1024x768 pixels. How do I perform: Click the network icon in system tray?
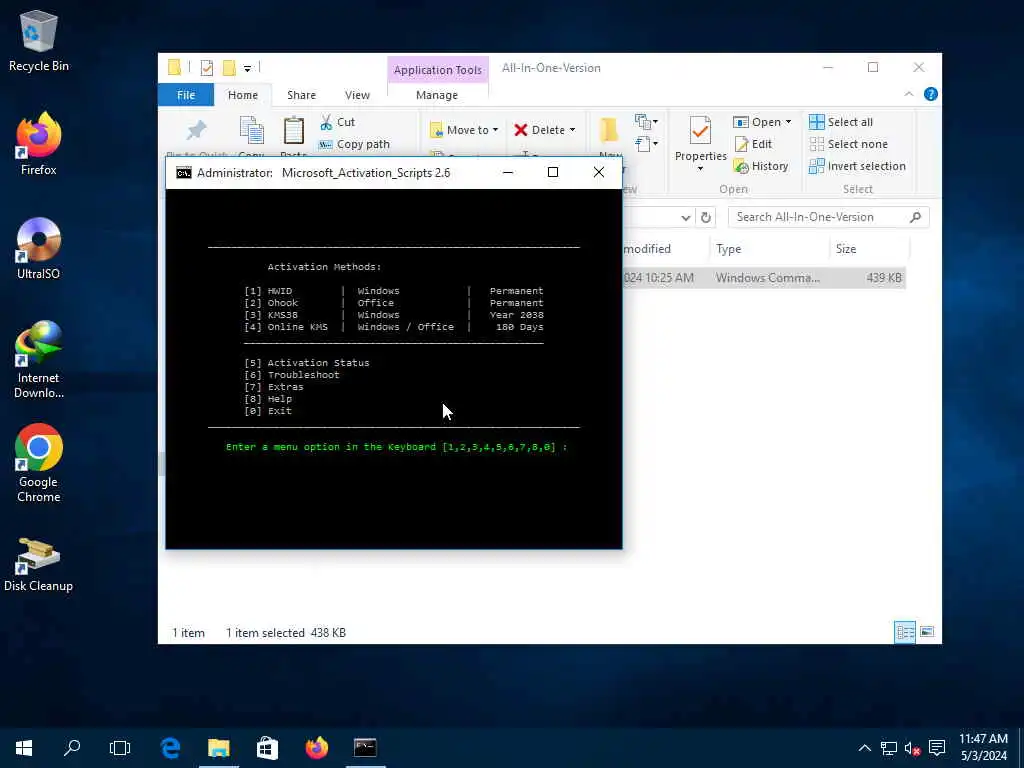point(888,748)
